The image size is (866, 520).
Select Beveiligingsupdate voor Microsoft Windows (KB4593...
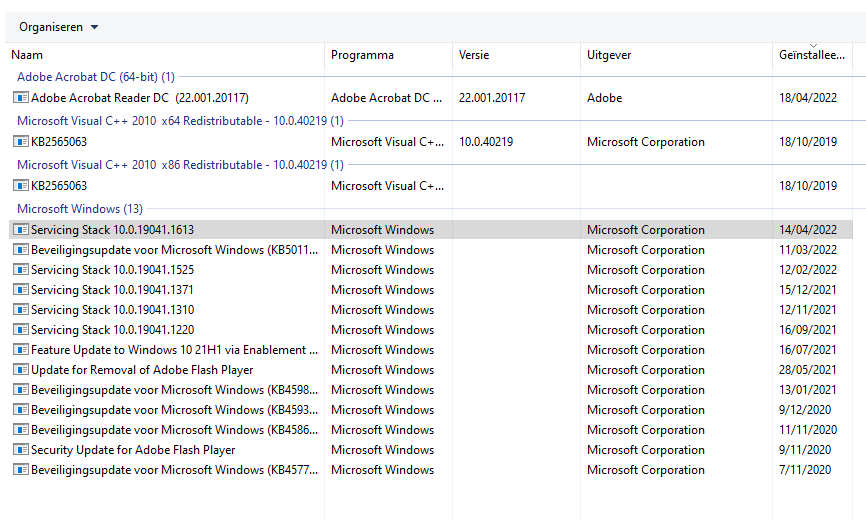coord(175,410)
